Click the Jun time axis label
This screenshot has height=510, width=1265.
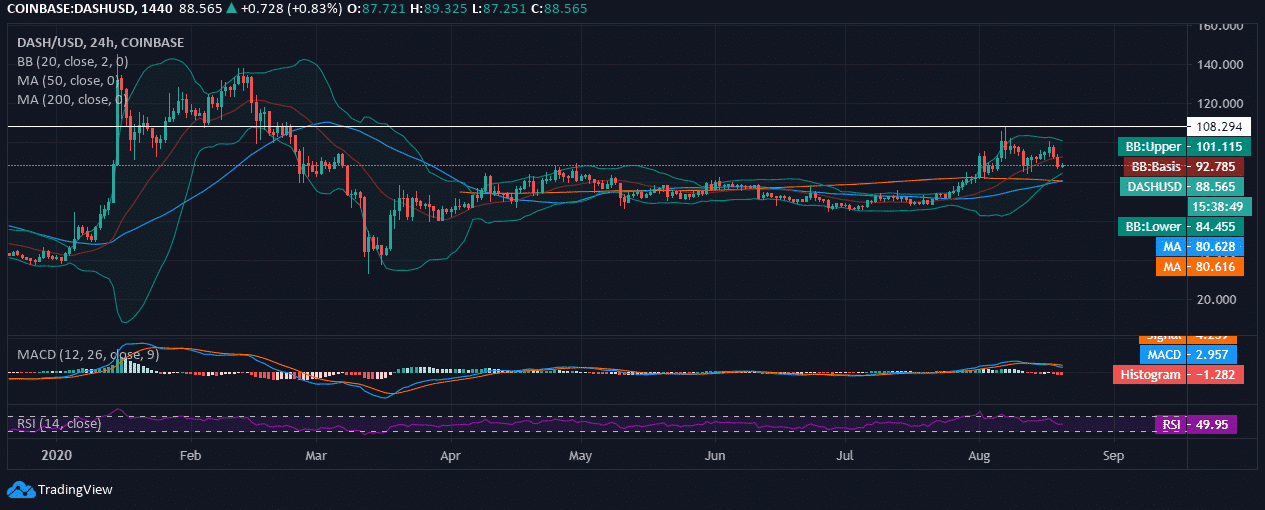tap(715, 455)
